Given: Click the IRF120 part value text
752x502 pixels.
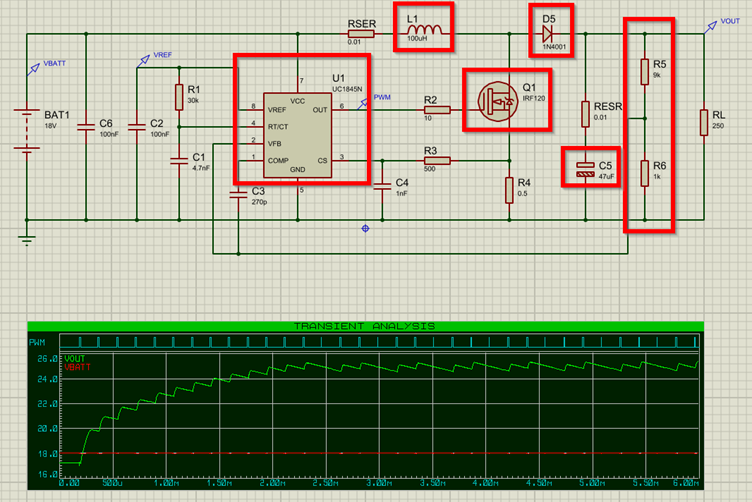Looking at the screenshot, I should (533, 98).
